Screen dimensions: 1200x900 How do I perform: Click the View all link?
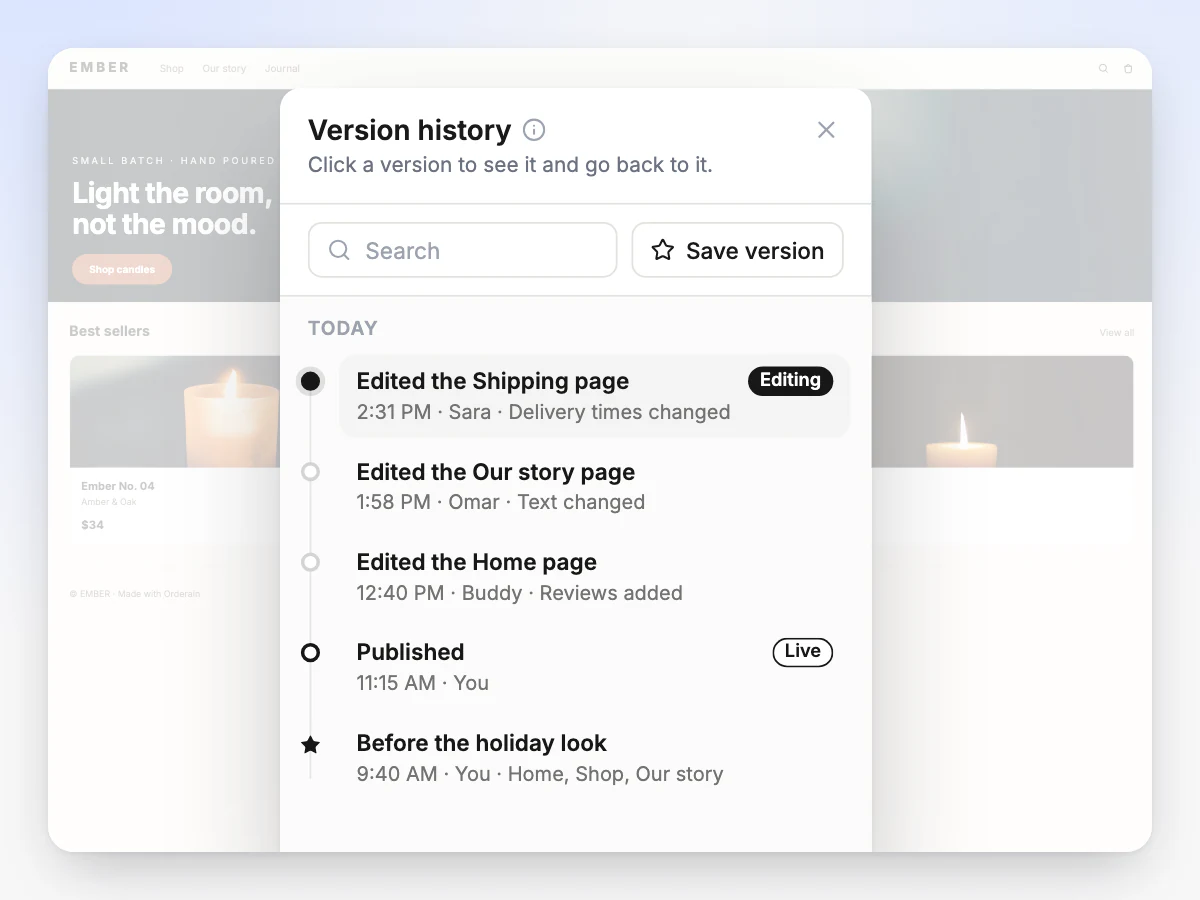[x=1117, y=333]
